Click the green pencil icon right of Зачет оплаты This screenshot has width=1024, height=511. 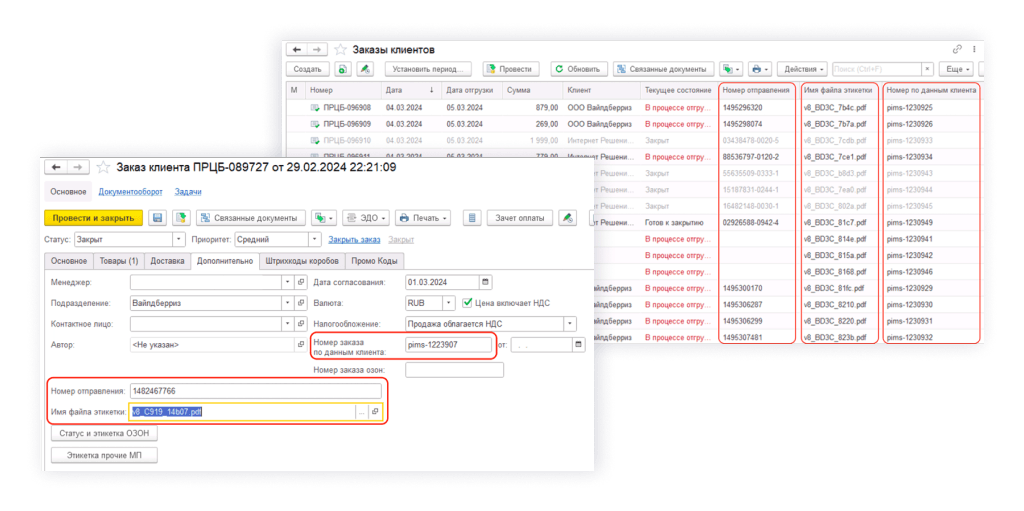click(x=568, y=218)
